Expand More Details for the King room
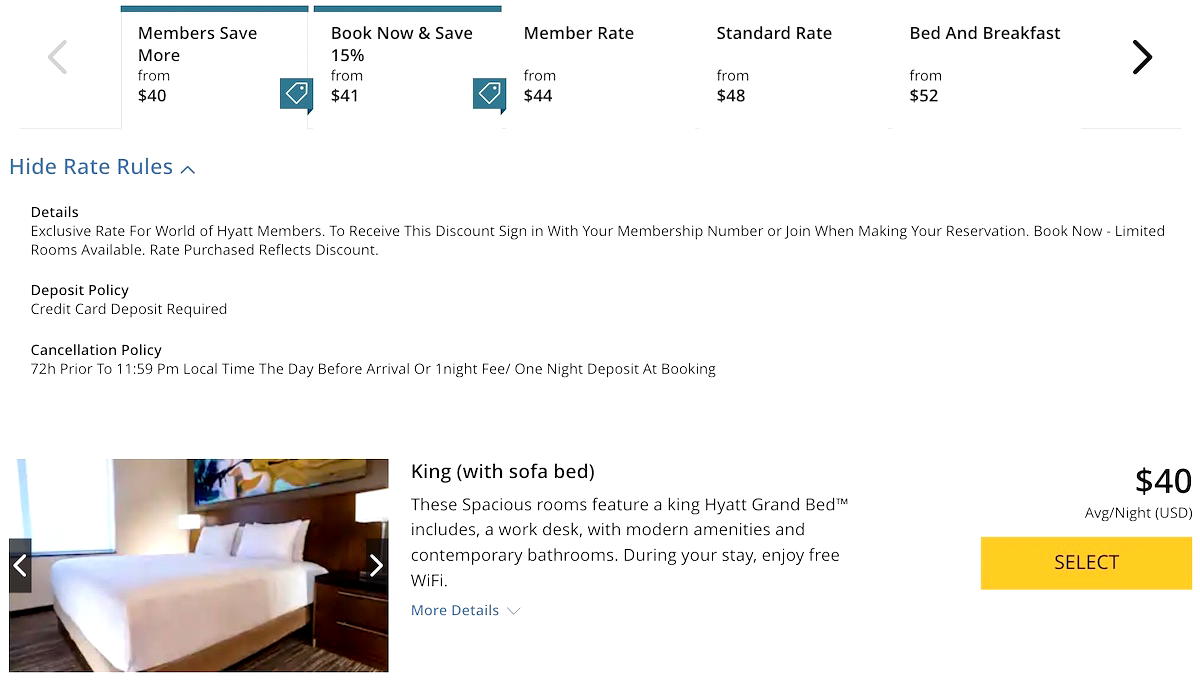This screenshot has width=1200, height=684. [x=455, y=610]
